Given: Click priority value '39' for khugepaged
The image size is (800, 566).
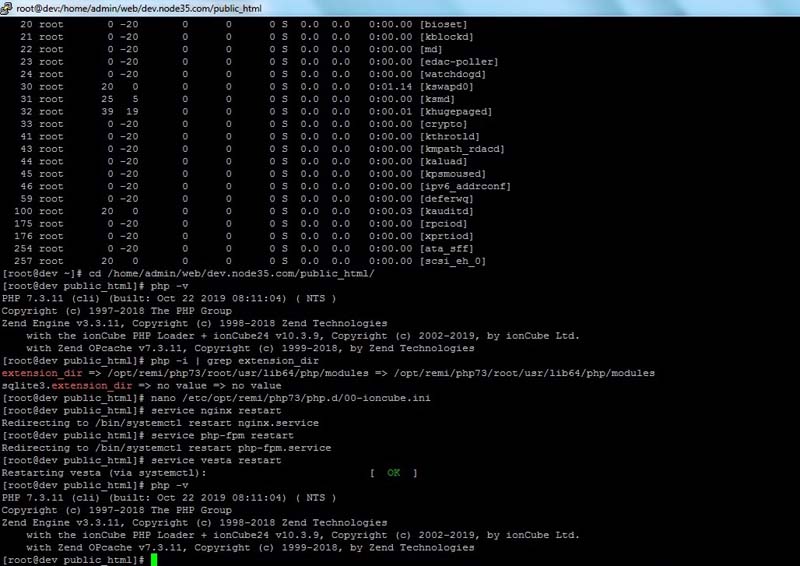Looking at the screenshot, I should [x=107, y=112].
